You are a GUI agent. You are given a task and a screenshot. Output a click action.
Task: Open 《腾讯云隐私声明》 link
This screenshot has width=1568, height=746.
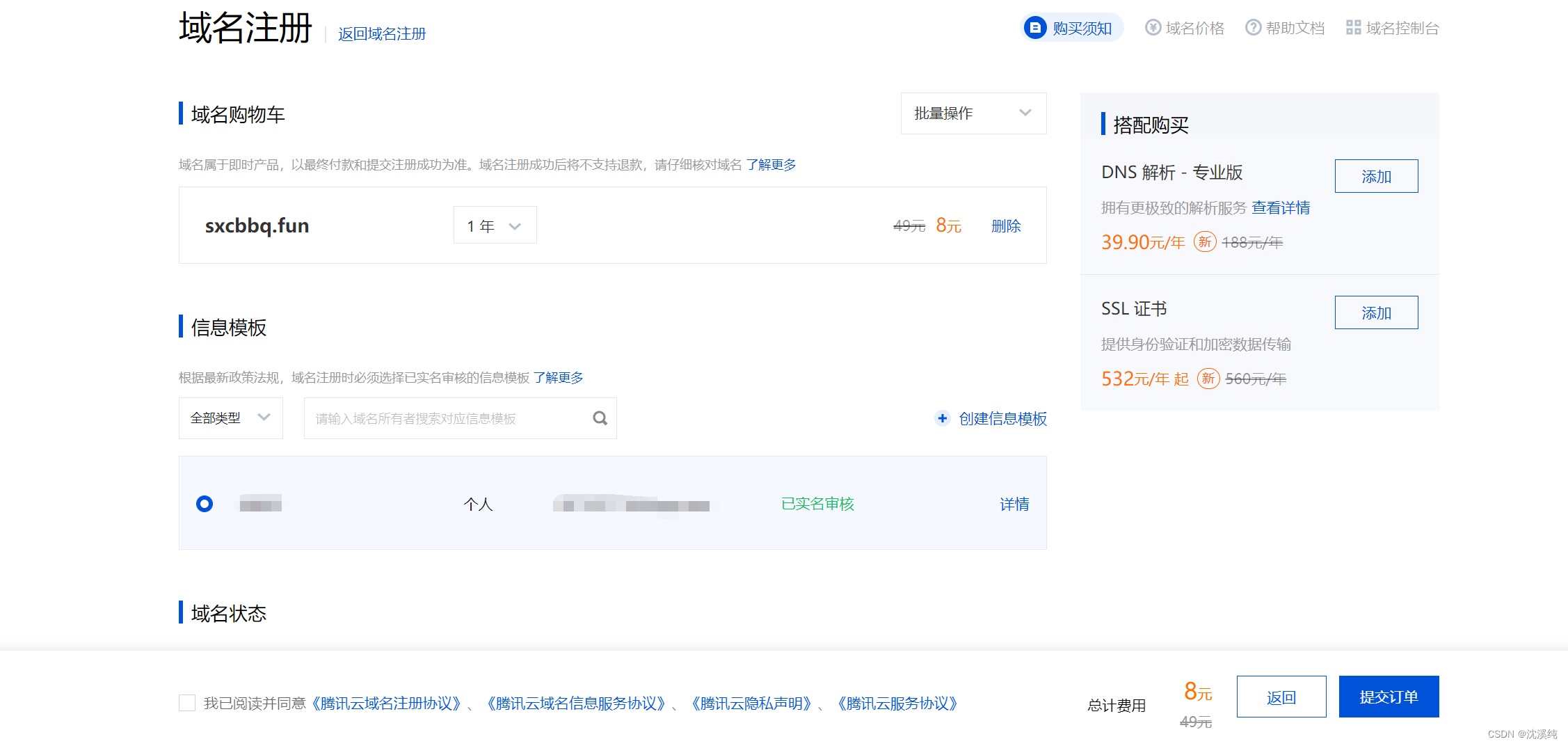(752, 704)
